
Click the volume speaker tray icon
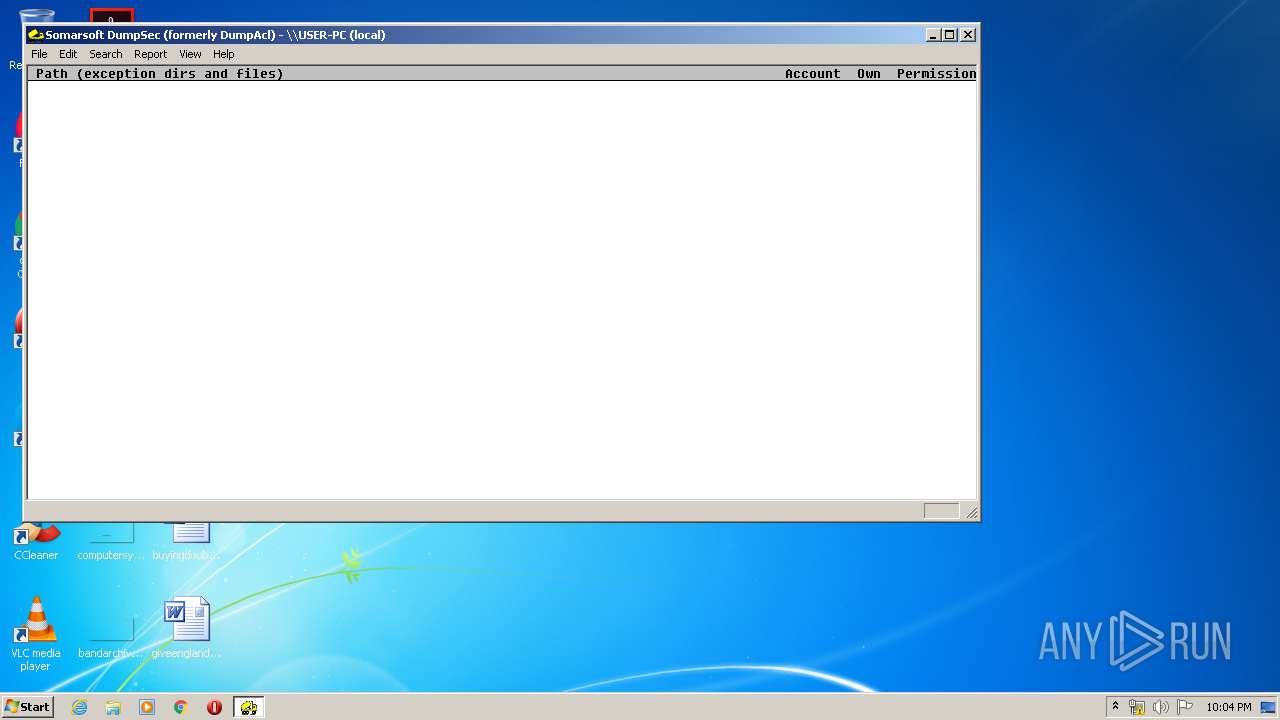coord(1161,707)
